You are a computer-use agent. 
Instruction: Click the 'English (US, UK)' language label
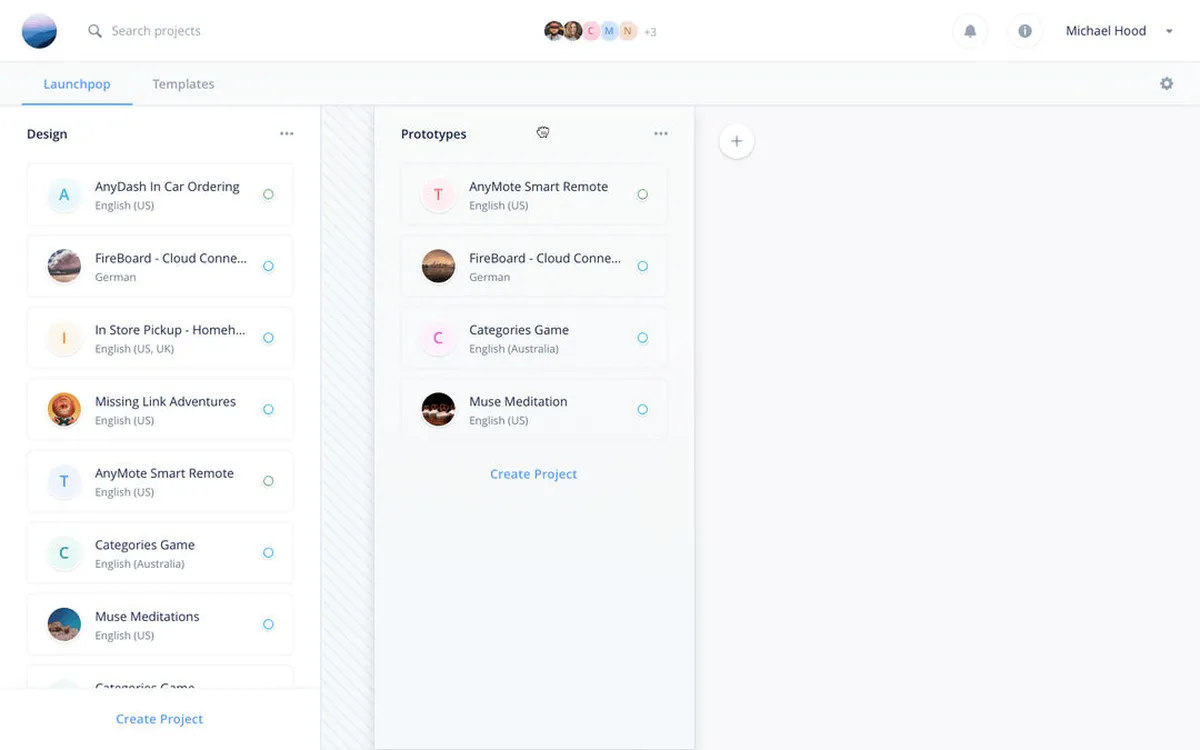(x=134, y=349)
